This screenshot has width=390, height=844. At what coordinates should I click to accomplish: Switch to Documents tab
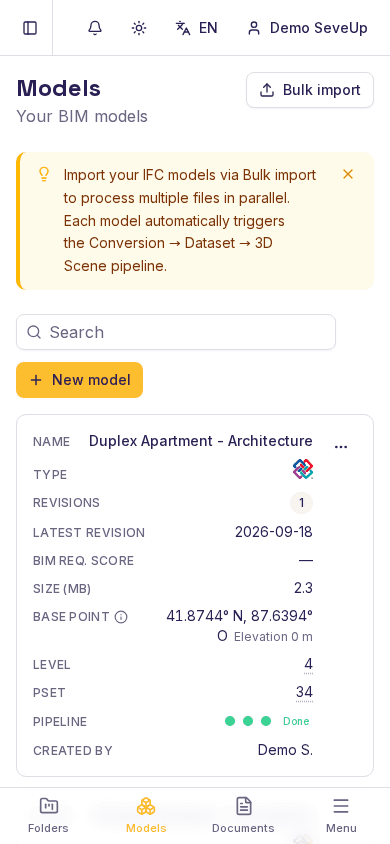(243, 815)
